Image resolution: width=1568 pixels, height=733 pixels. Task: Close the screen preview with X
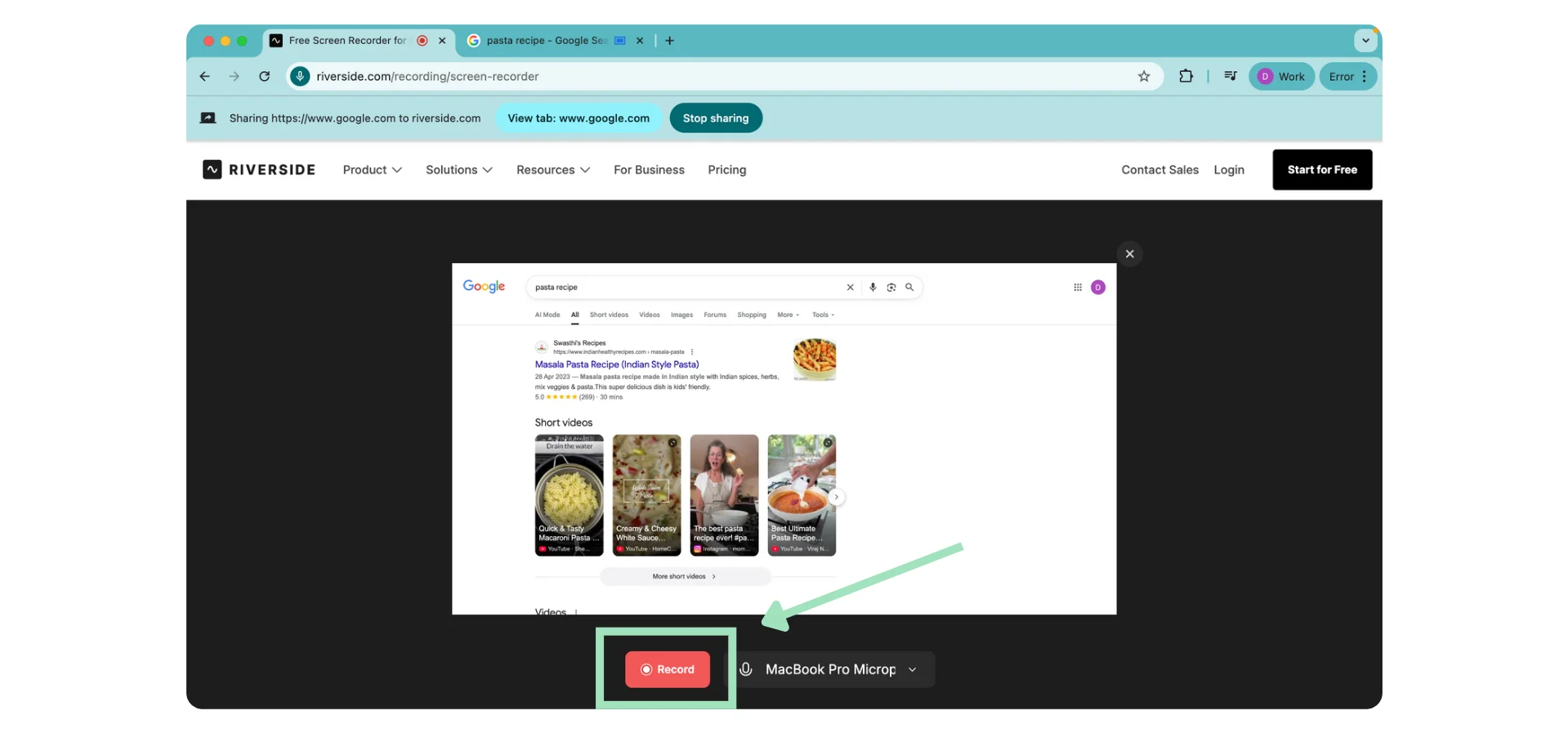(1129, 254)
